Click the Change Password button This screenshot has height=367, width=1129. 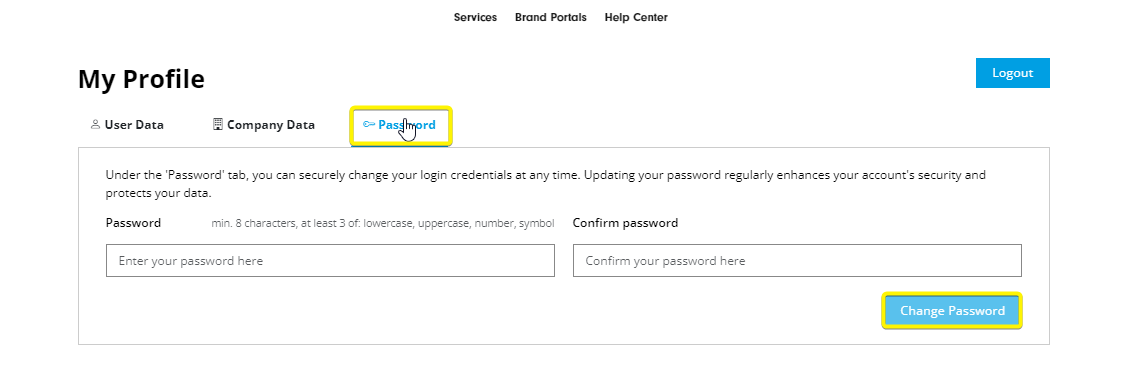click(952, 311)
